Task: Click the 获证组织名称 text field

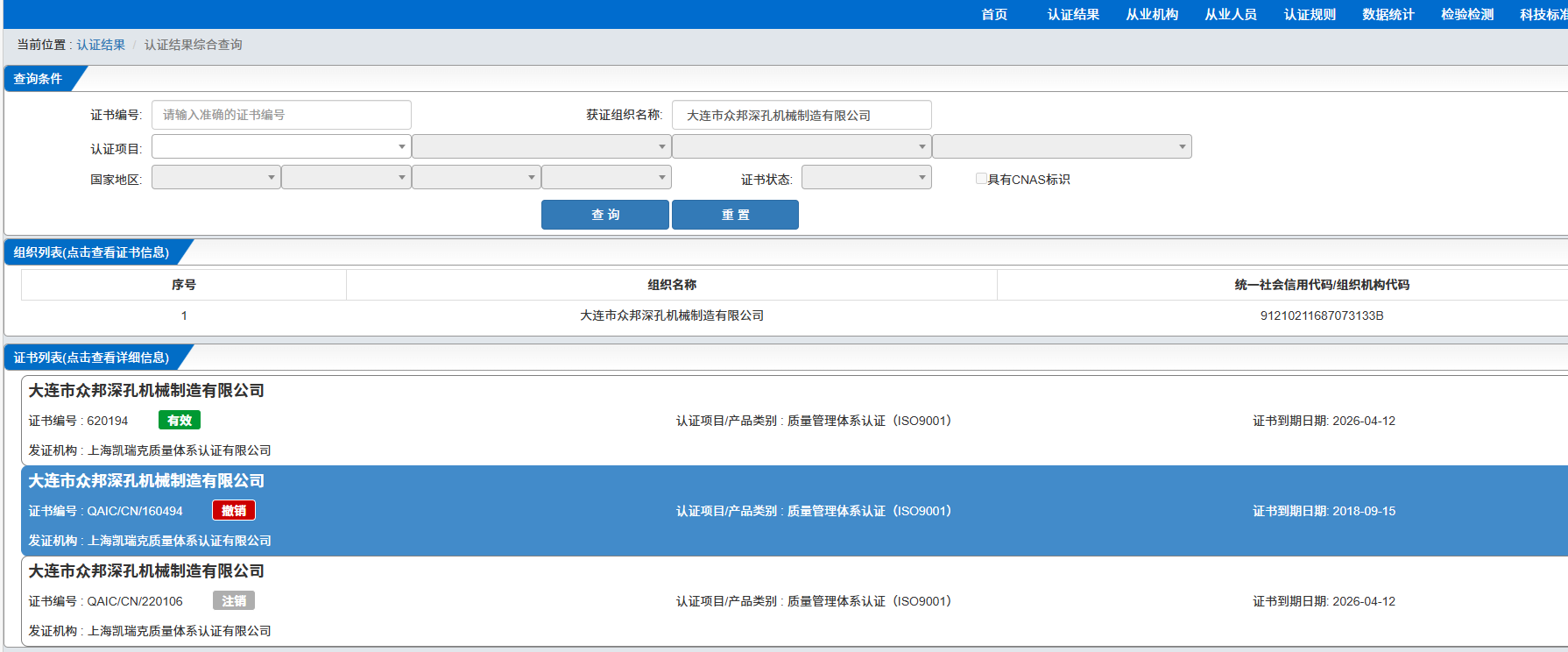Action: click(801, 115)
